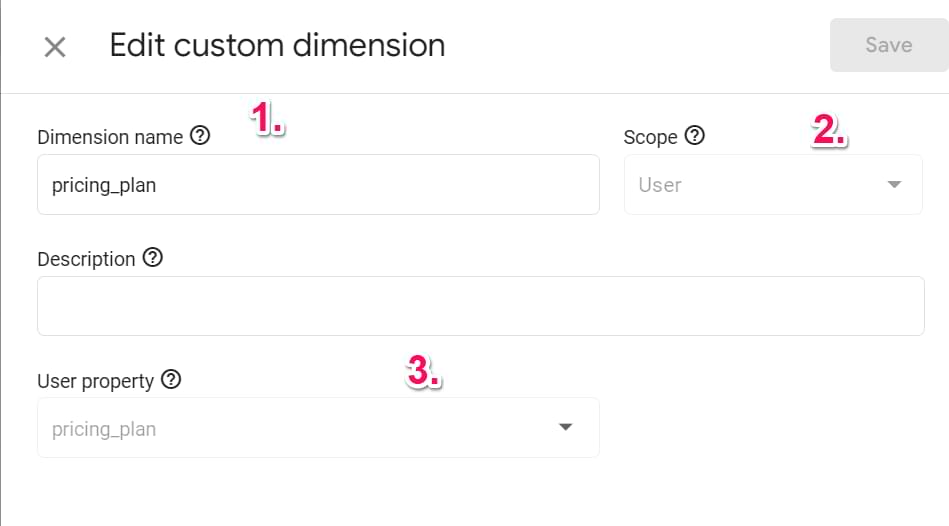Click the greyed pricing_plan User property value
The image size is (949, 526).
coord(104,429)
